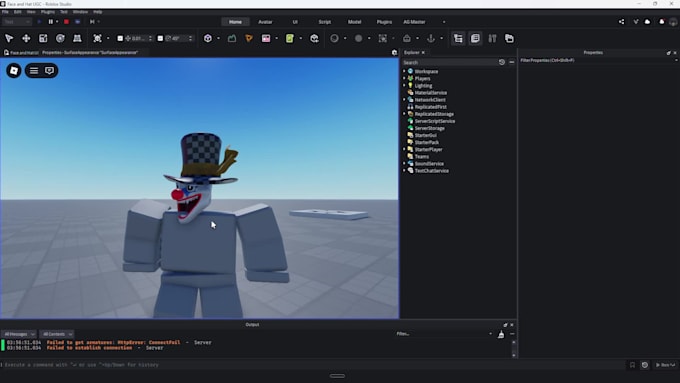Open the Window menu
This screenshot has width=680, height=383.
80,12
